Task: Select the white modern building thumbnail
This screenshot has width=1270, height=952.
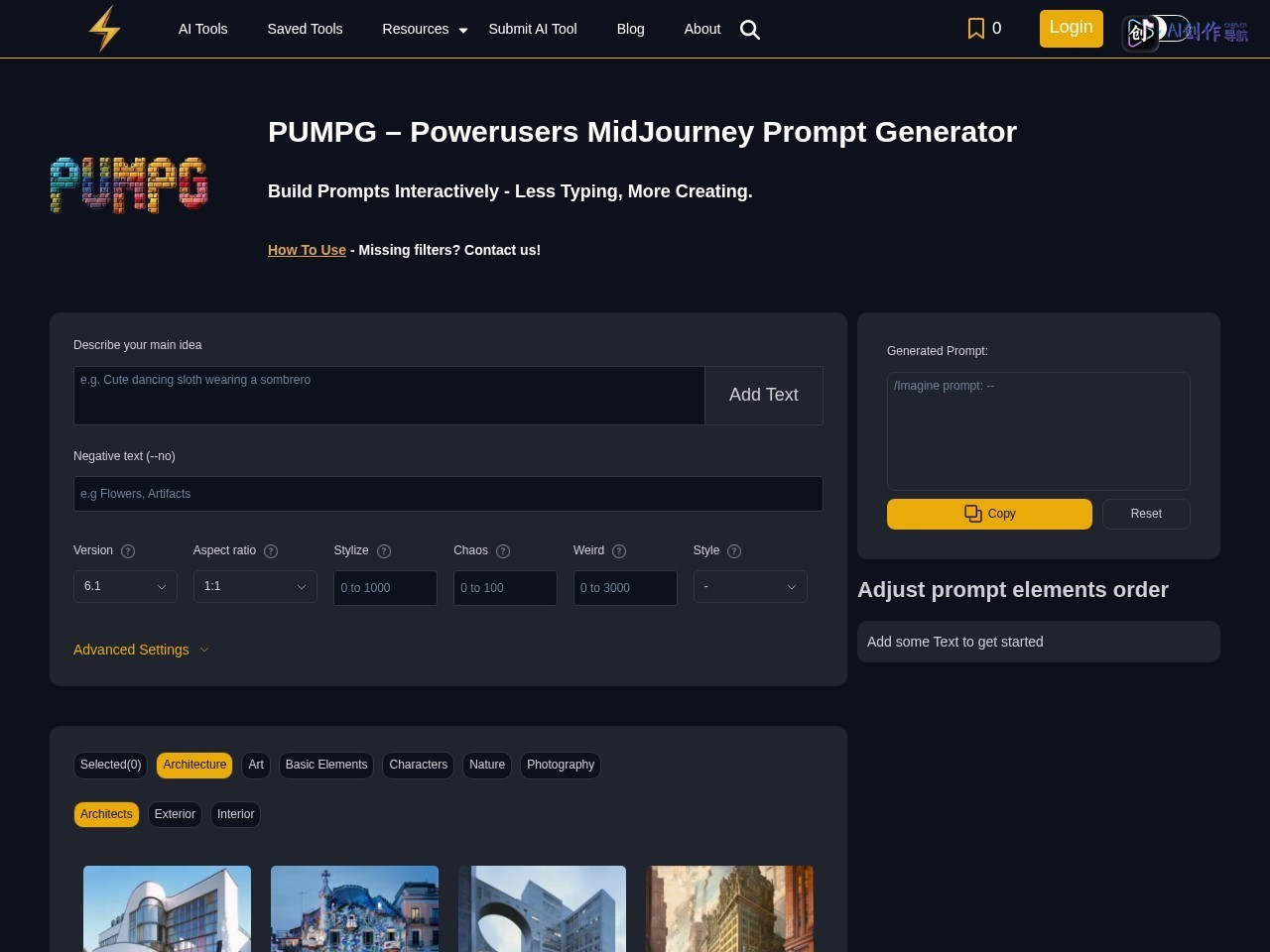Action: (167, 908)
